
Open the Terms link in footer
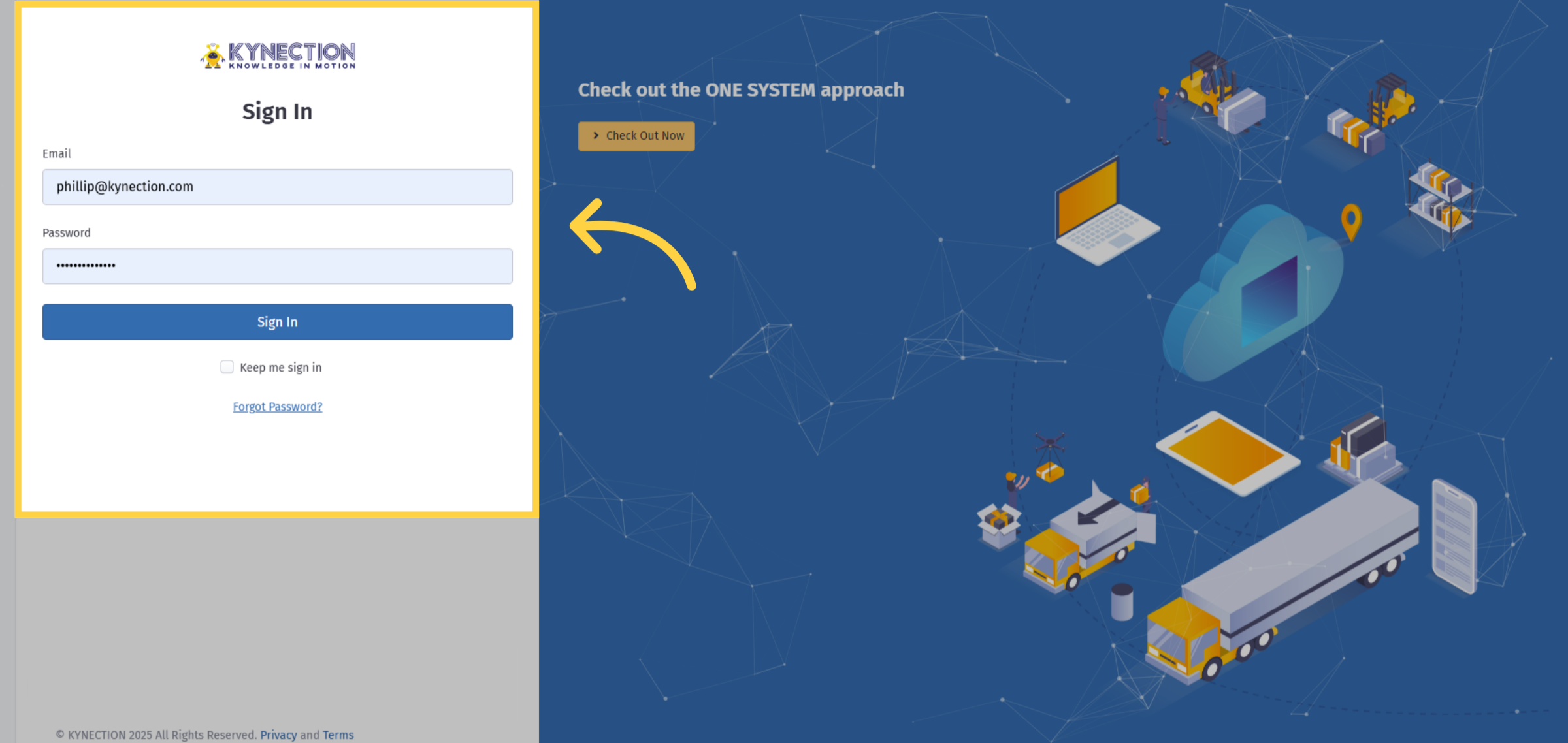coord(338,735)
